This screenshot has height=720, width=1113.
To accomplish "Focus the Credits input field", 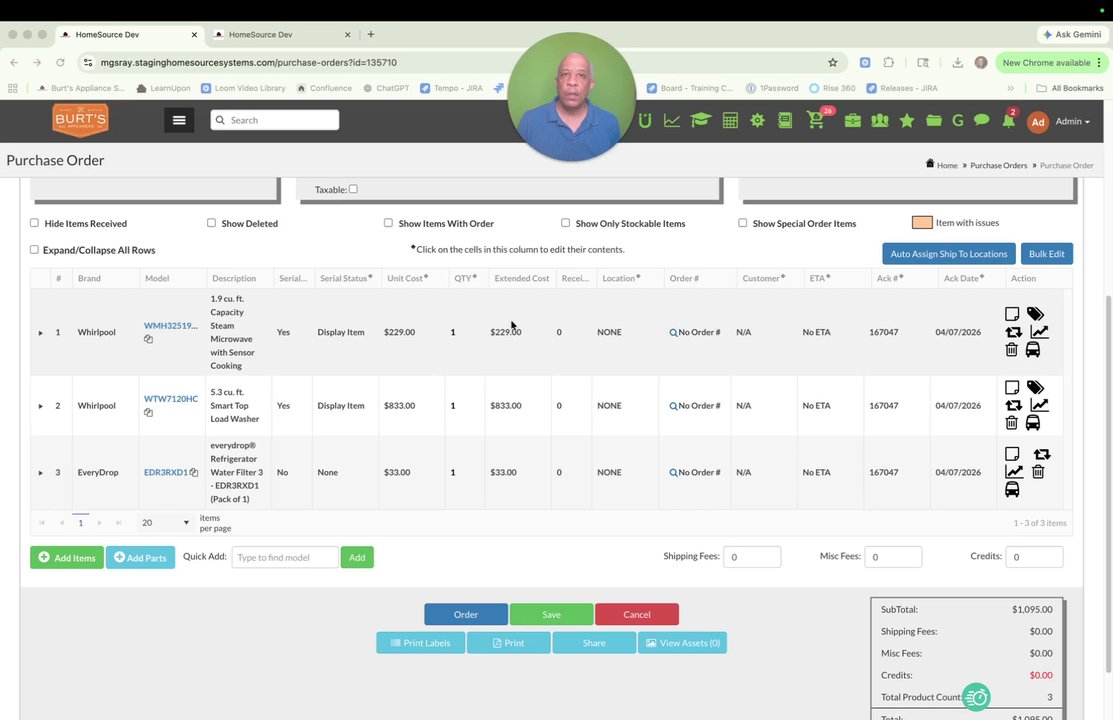I will pos(1034,557).
